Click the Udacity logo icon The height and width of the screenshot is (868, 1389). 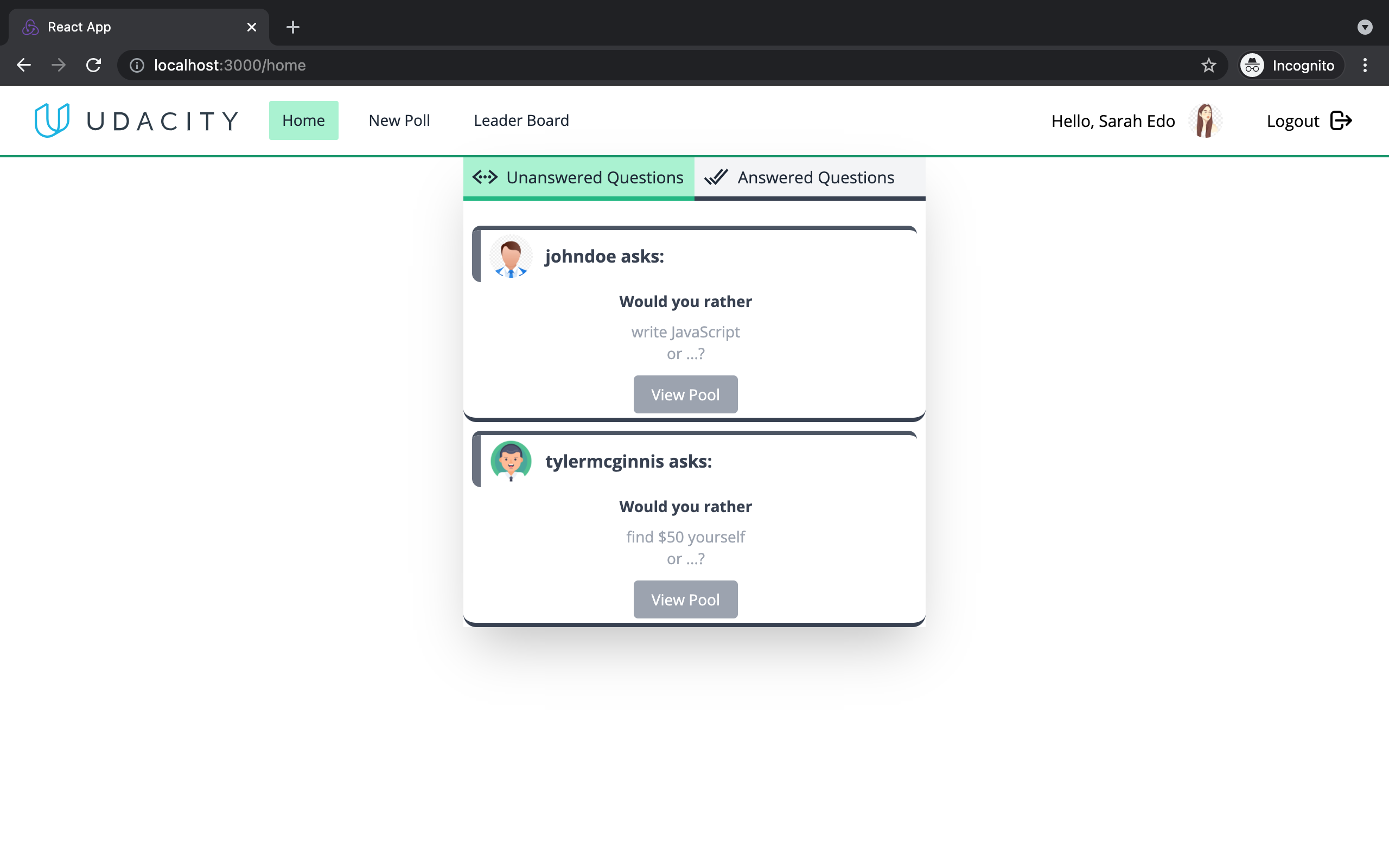pos(52,120)
